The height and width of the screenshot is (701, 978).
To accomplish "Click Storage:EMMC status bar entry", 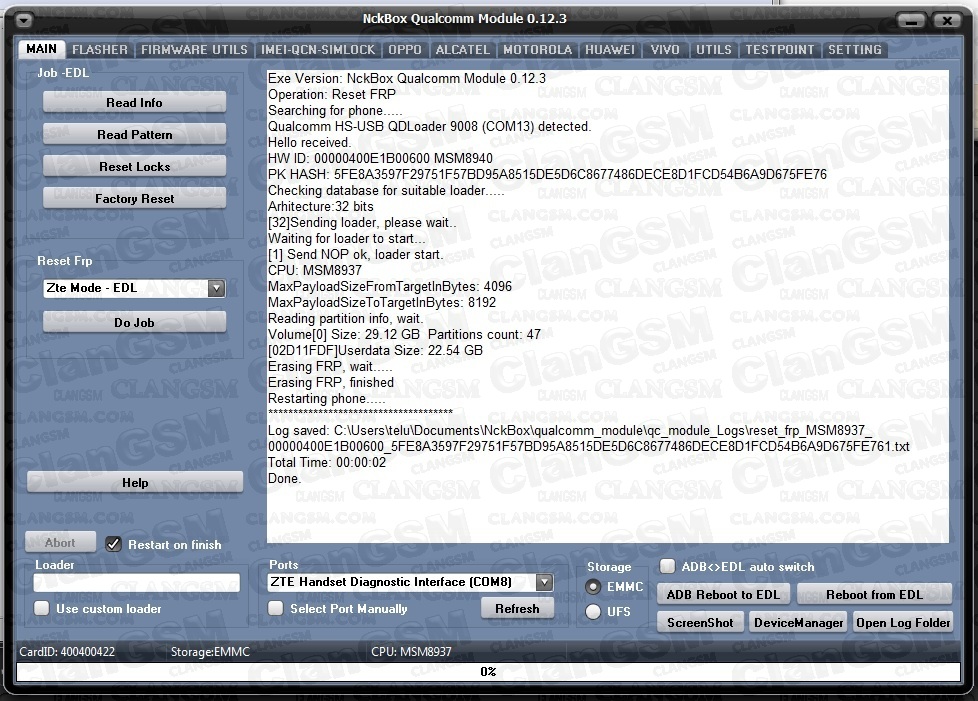I will [x=210, y=652].
